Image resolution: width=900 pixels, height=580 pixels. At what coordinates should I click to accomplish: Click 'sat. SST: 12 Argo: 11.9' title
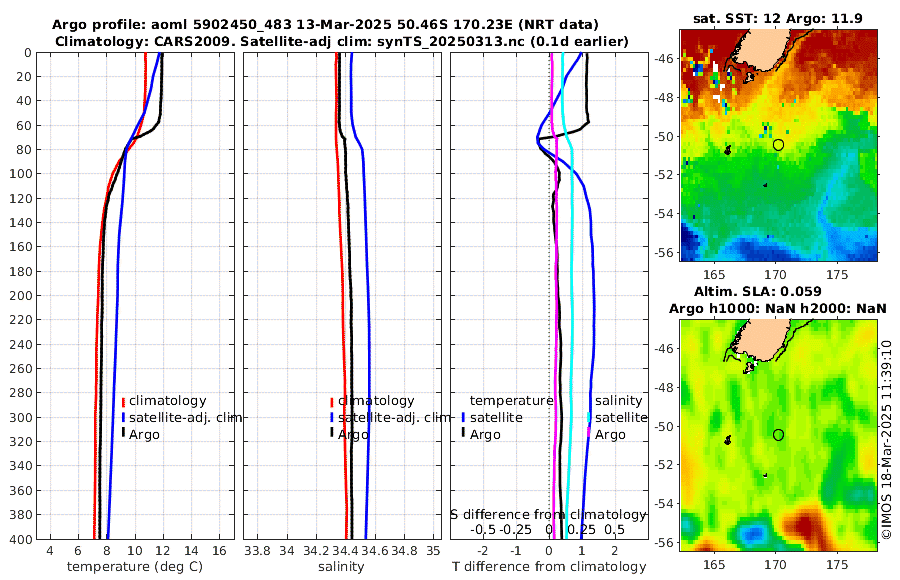tap(778, 18)
